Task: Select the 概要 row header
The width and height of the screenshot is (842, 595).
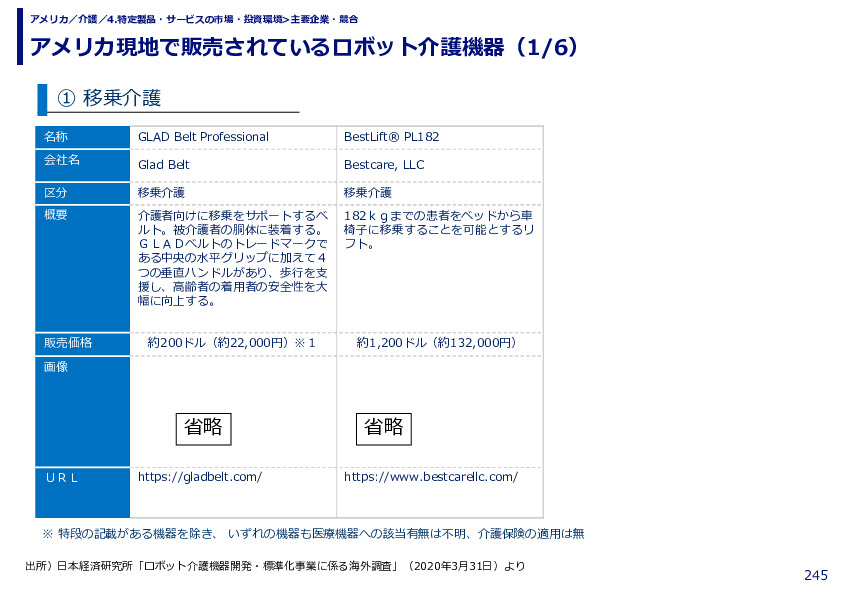Action: 83,268
